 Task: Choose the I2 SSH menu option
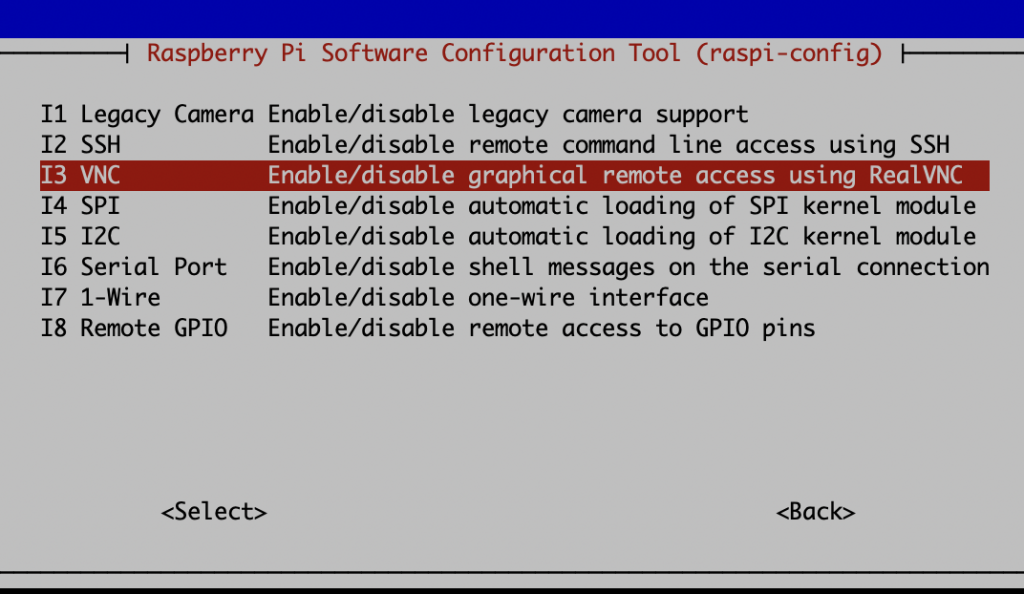515,145
